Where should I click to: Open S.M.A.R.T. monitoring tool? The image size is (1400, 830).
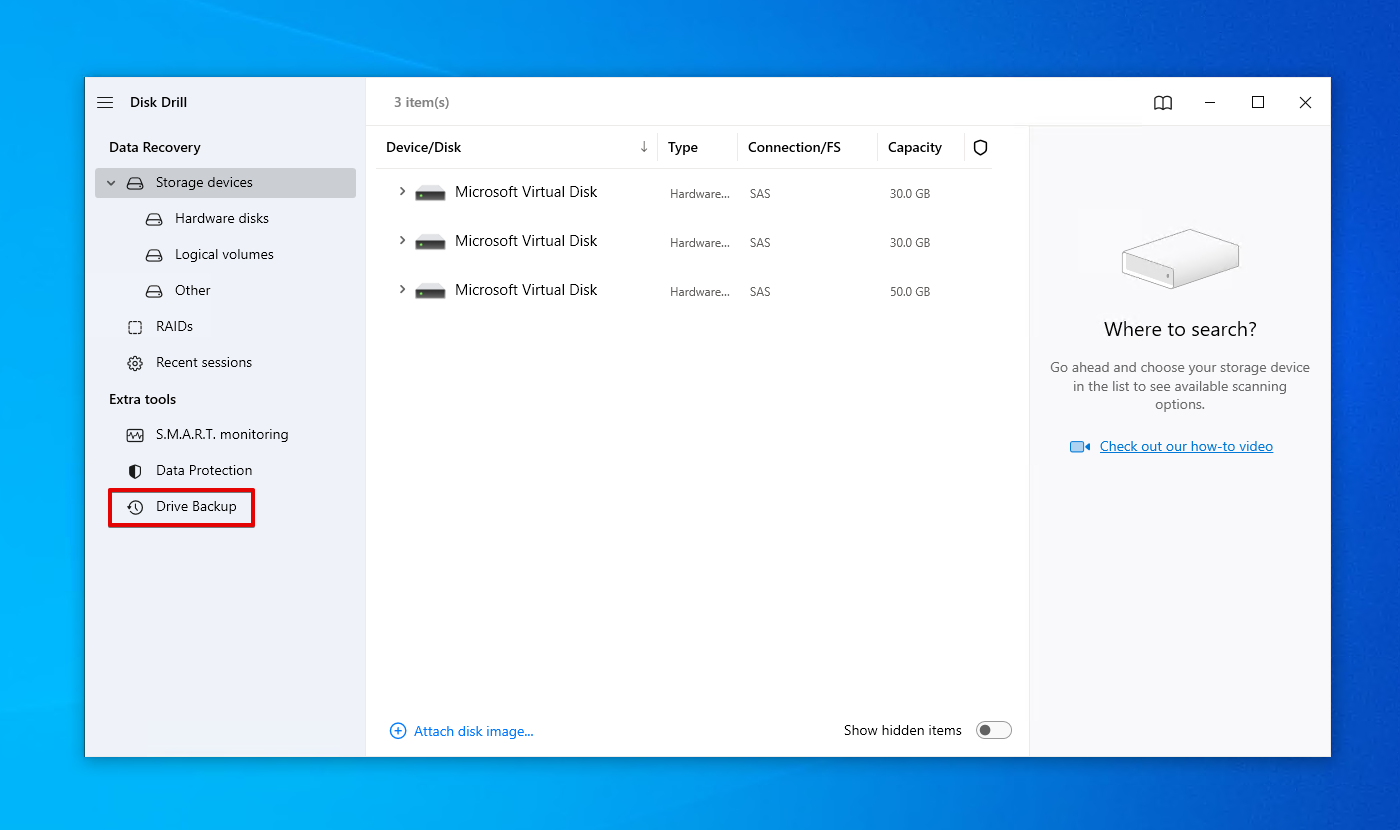pyautogui.click(x=222, y=434)
